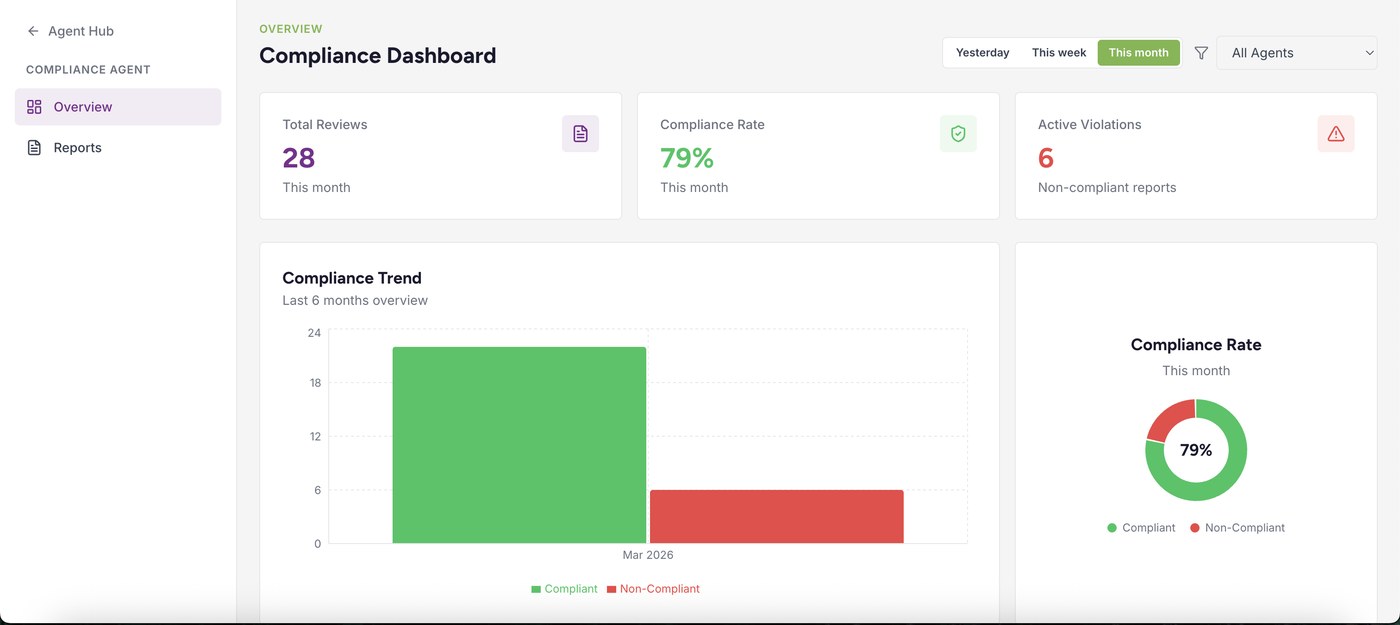
Task: Click the green Compliant legend dot under donut
Action: tap(1112, 528)
